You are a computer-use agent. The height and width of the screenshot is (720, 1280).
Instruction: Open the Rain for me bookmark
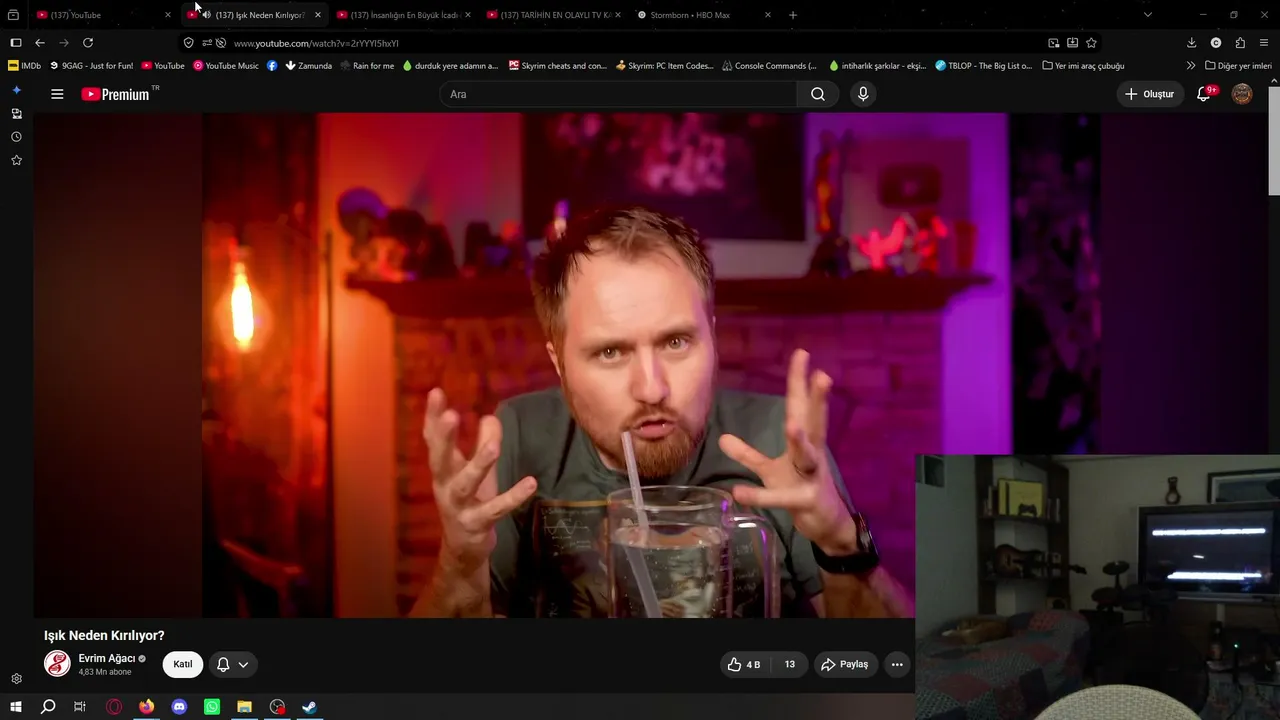367,66
